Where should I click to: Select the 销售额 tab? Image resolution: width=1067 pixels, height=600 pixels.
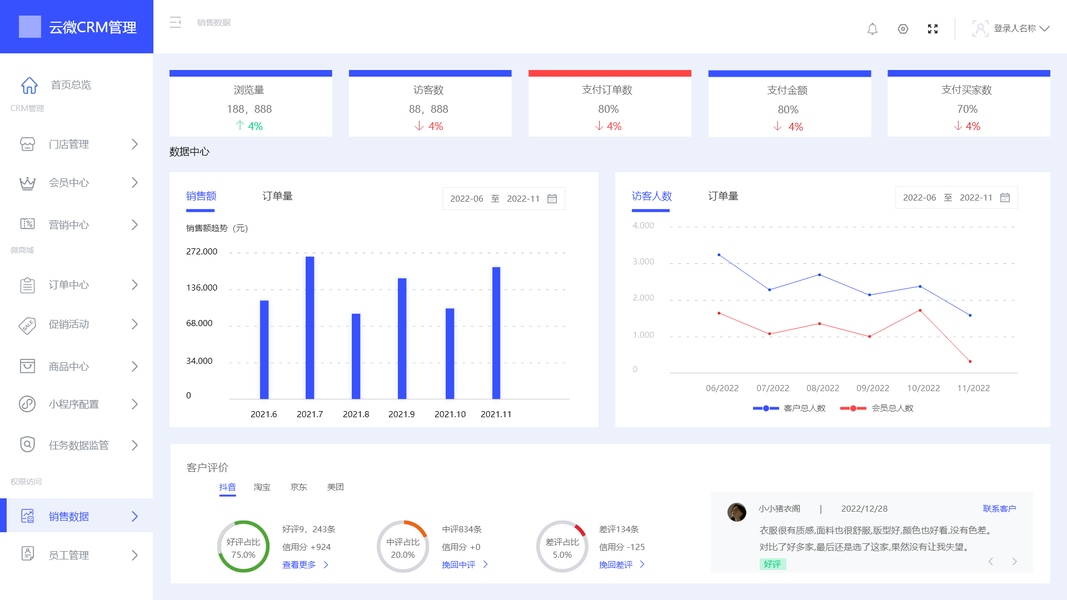[x=201, y=196]
